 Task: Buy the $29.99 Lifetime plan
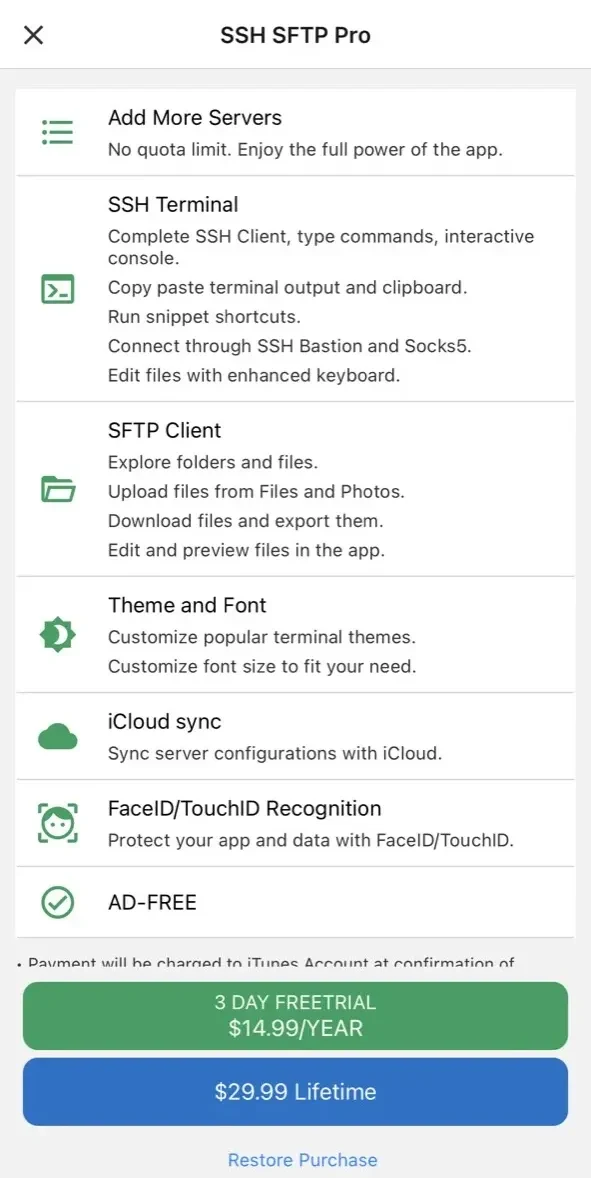pos(295,1092)
